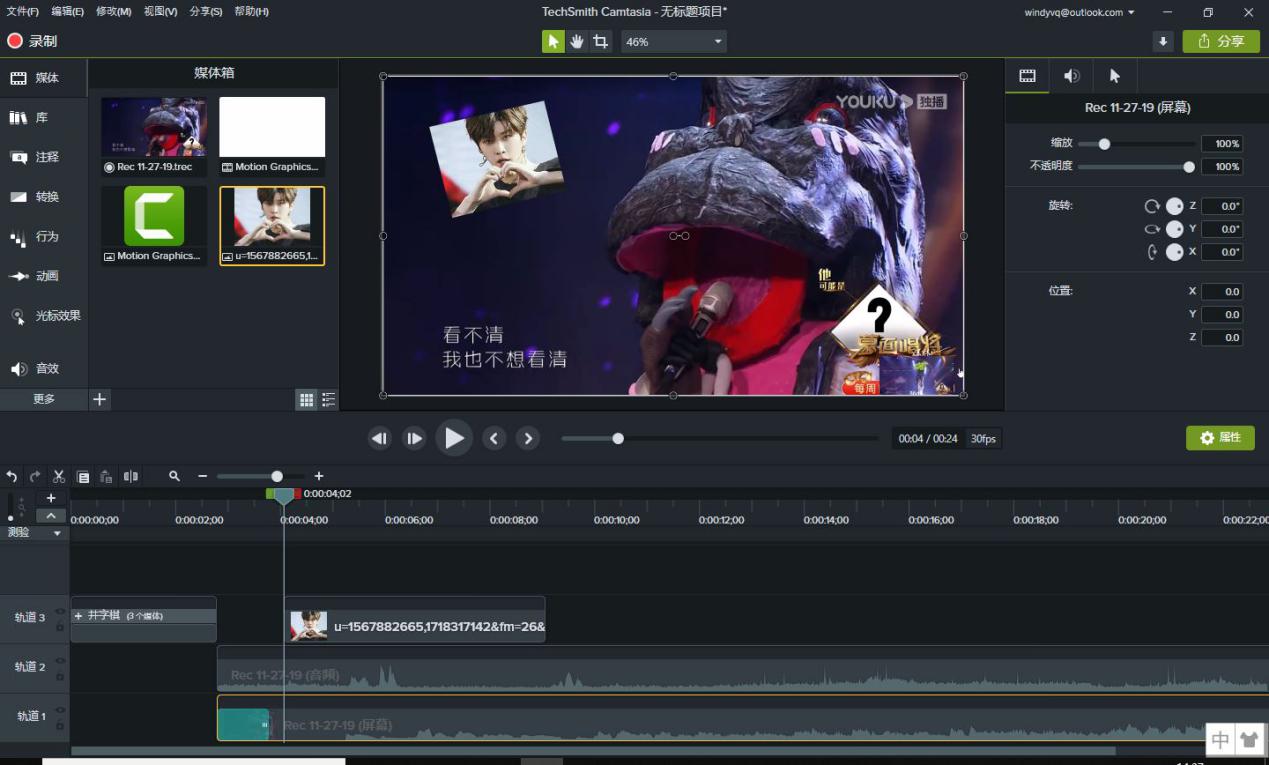Switch to audio properties tab
The image size is (1269, 765).
[1071, 76]
